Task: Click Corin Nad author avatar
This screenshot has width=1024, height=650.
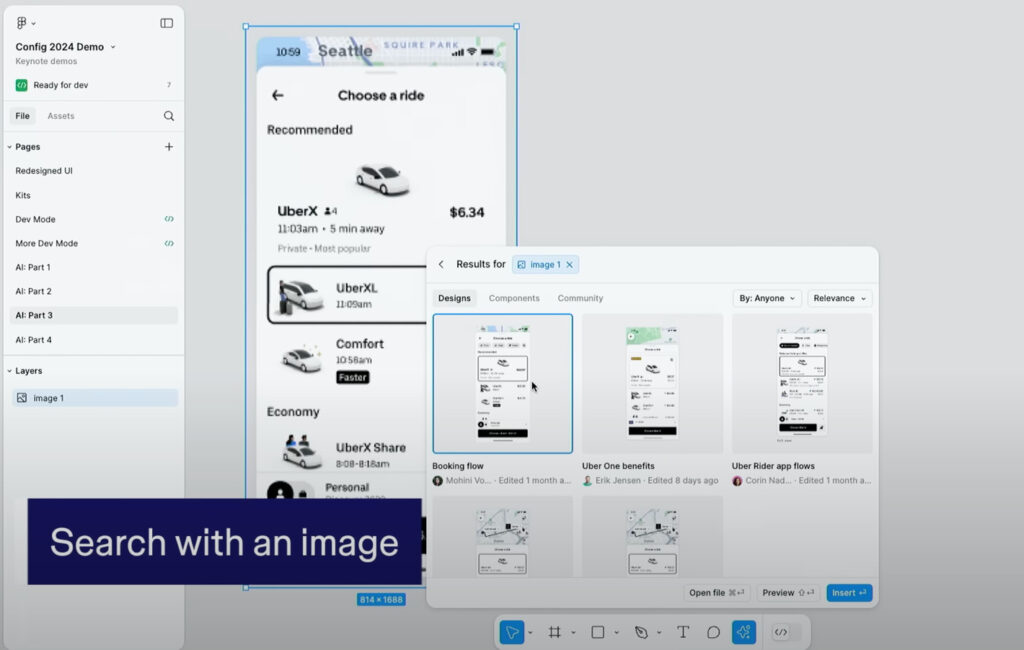Action: (x=737, y=481)
